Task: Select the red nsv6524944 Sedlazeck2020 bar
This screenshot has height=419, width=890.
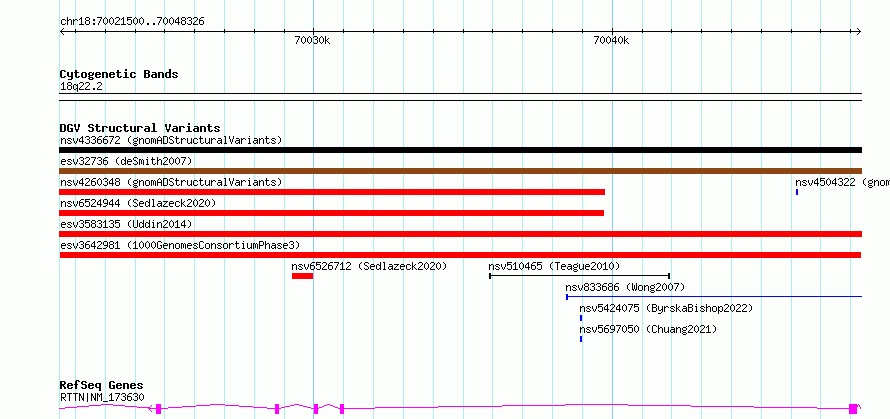Action: point(331,213)
